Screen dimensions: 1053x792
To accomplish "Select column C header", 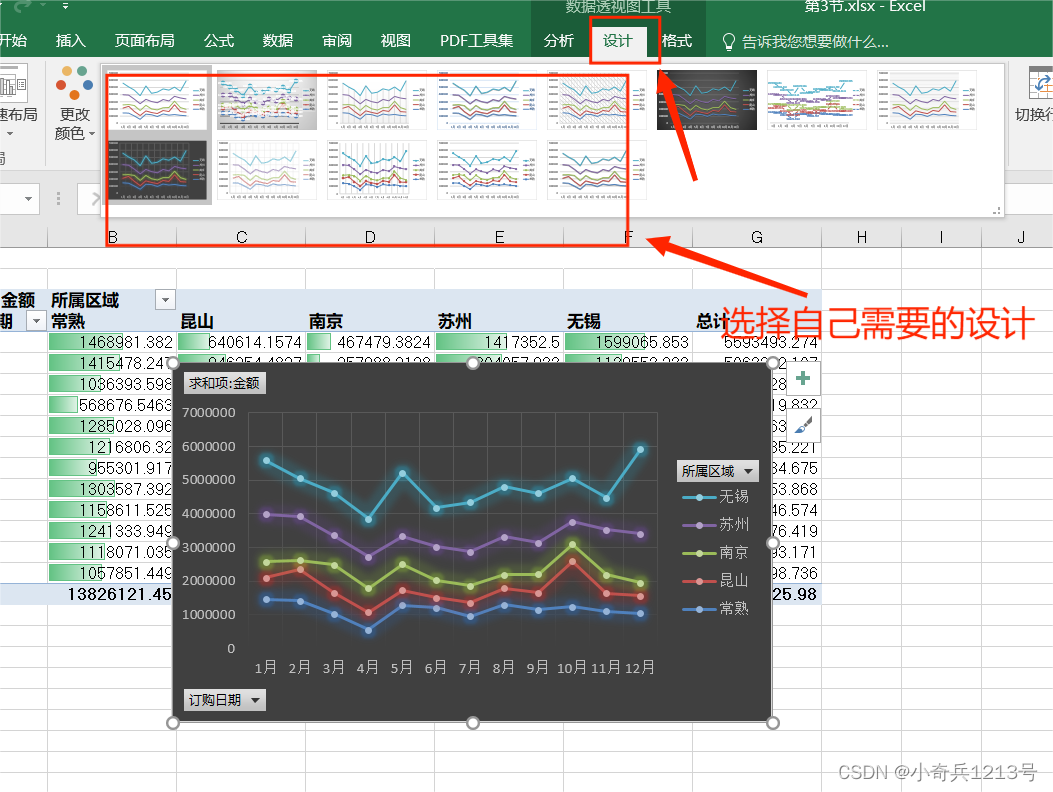I will click(x=241, y=237).
